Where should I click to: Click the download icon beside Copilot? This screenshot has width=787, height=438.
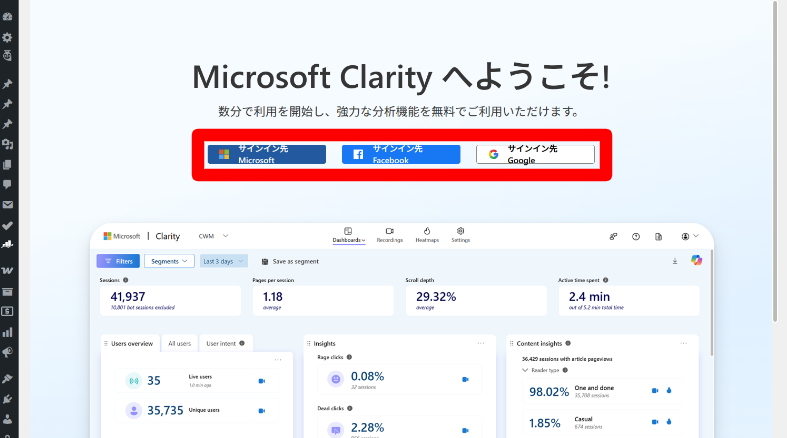point(675,261)
